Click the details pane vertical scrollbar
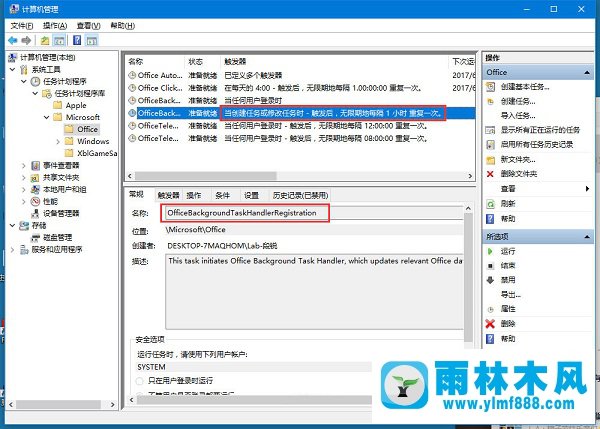 [468, 276]
